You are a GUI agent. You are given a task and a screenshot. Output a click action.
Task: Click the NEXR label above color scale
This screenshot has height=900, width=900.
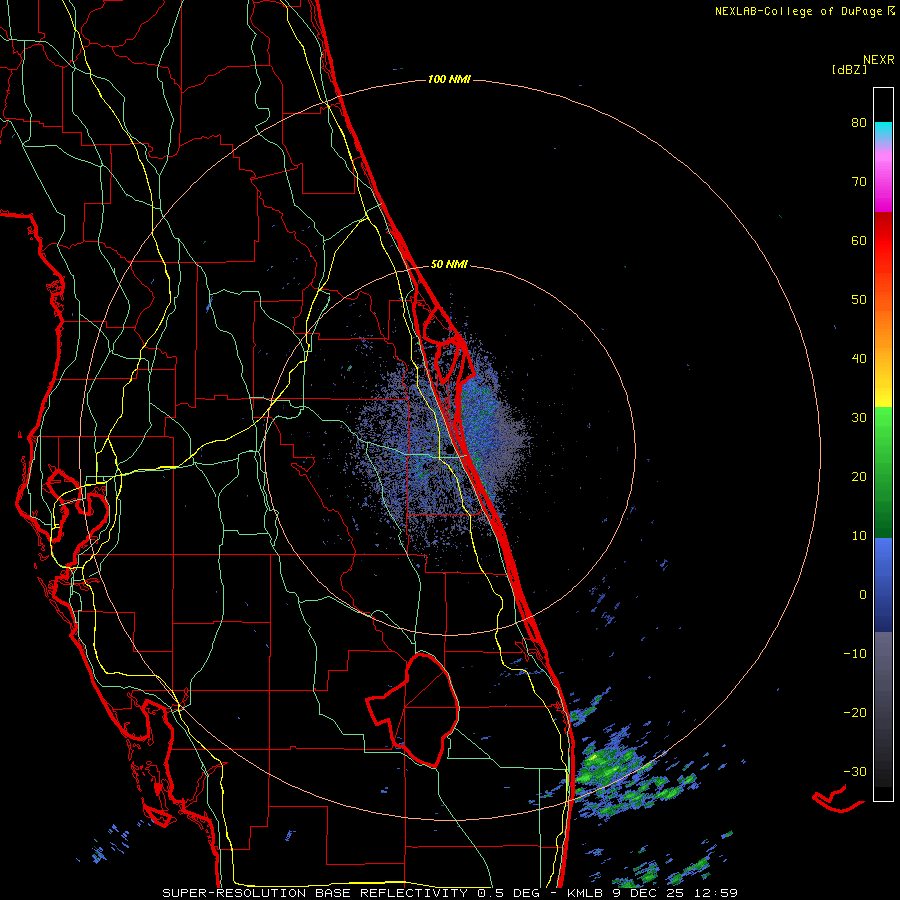[879, 60]
